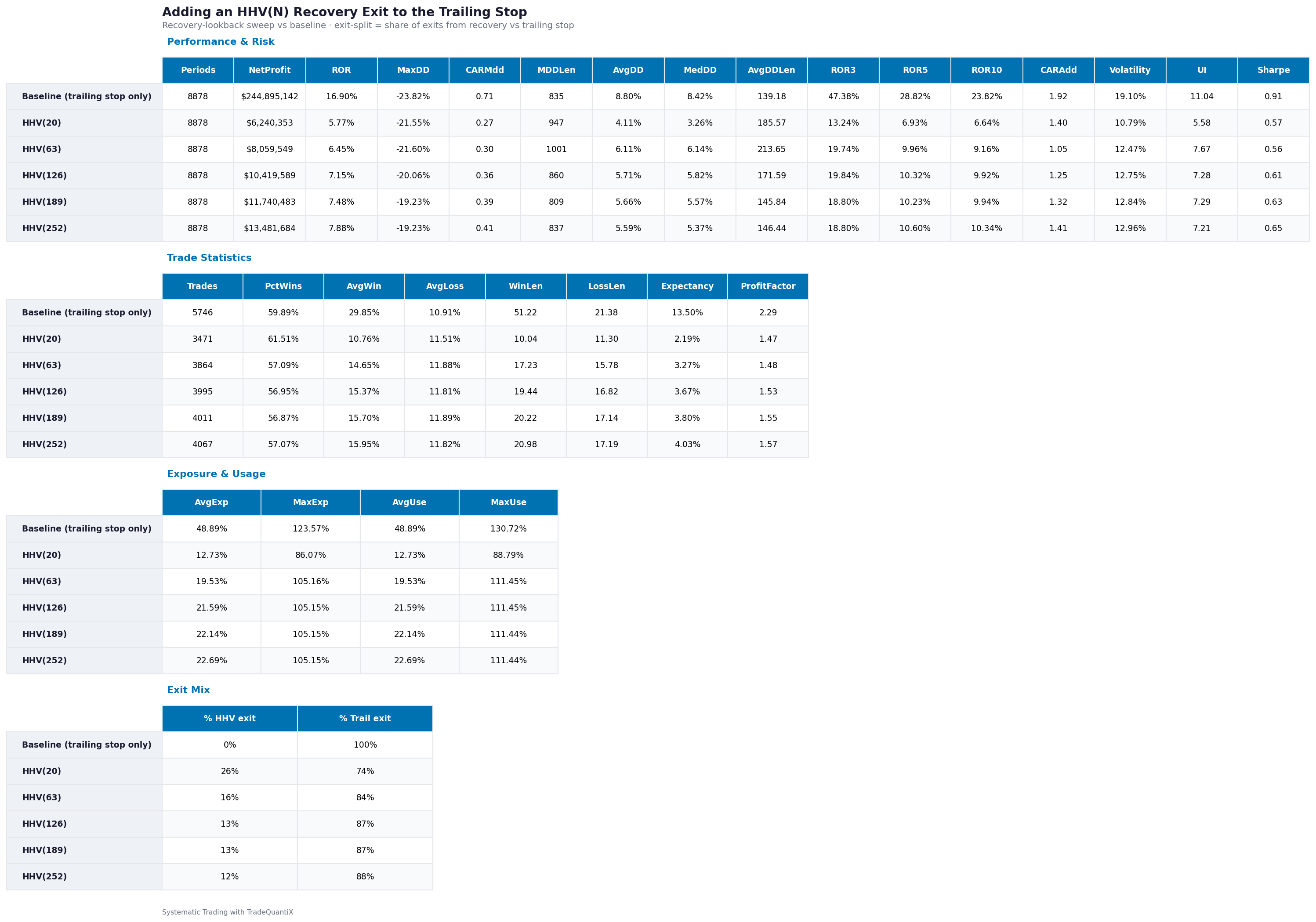Click the net profit value "$13,481,684"
Viewport: 1316px width, 922px height.
(x=270, y=229)
